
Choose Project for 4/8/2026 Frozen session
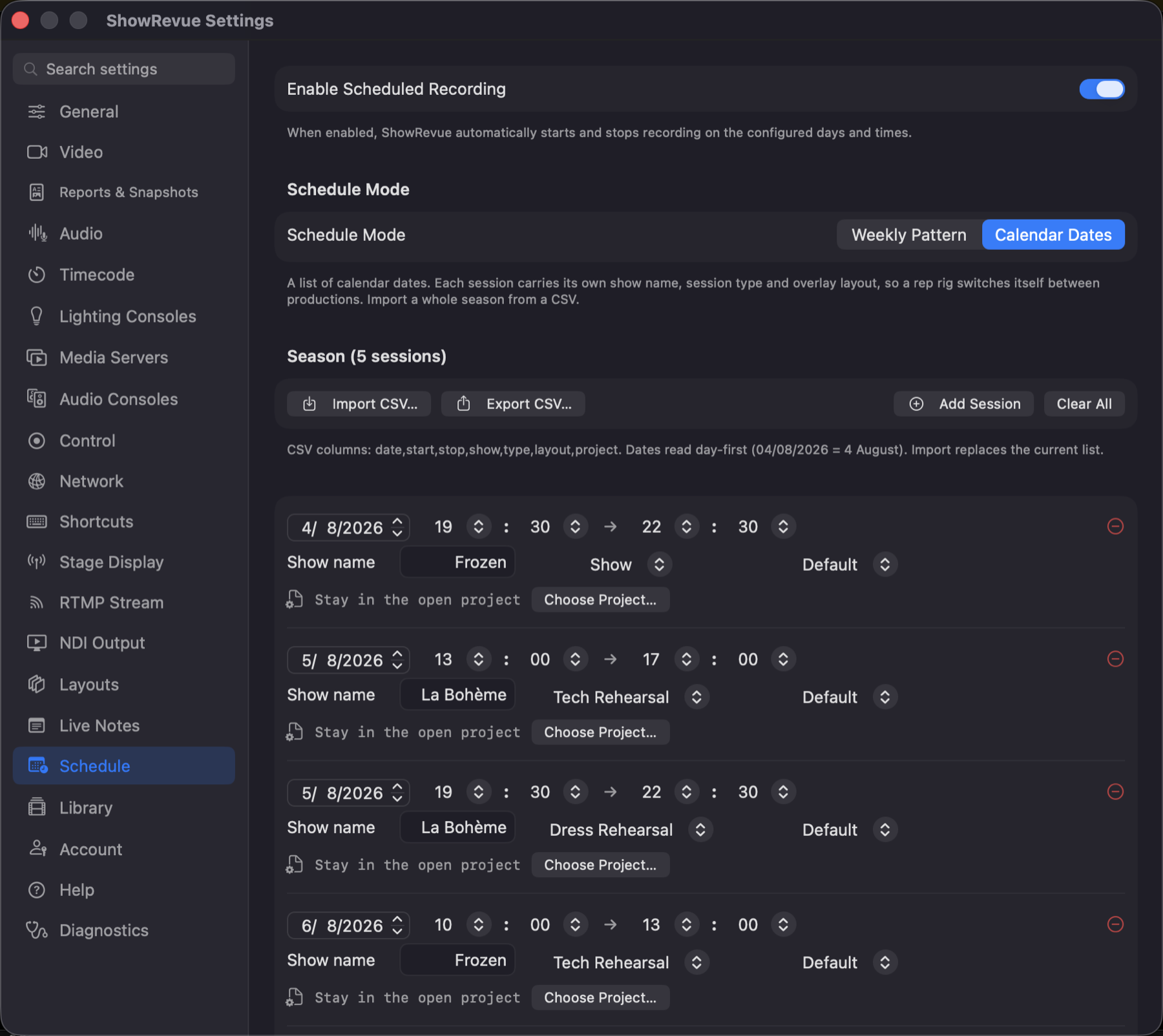pyautogui.click(x=600, y=599)
